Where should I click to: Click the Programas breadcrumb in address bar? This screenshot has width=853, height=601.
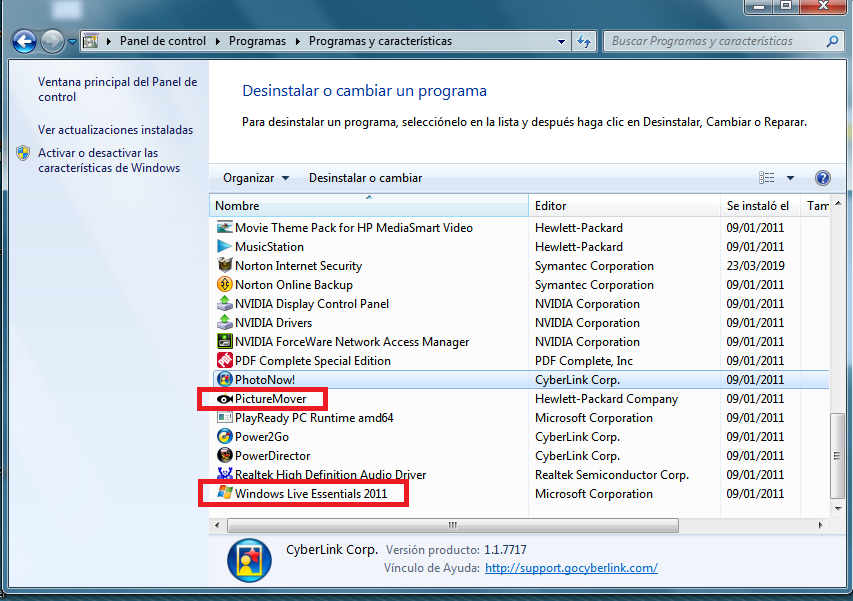point(256,41)
